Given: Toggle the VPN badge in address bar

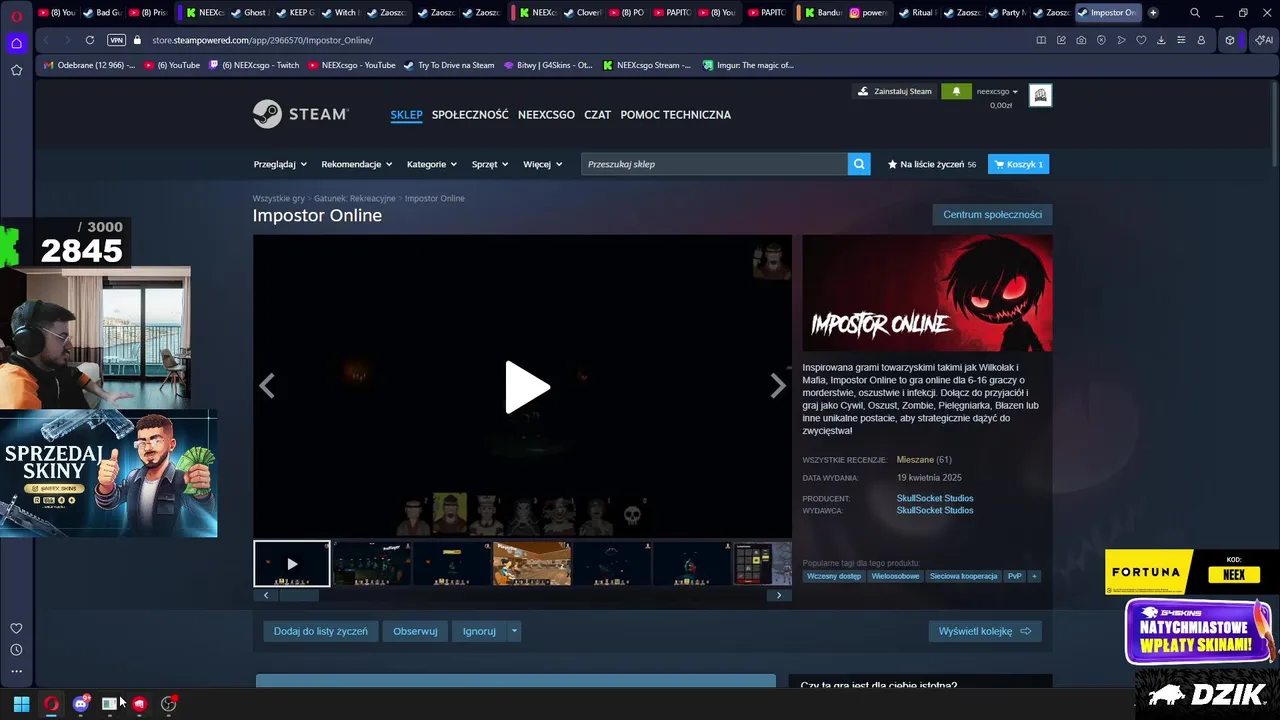Looking at the screenshot, I should (116, 40).
